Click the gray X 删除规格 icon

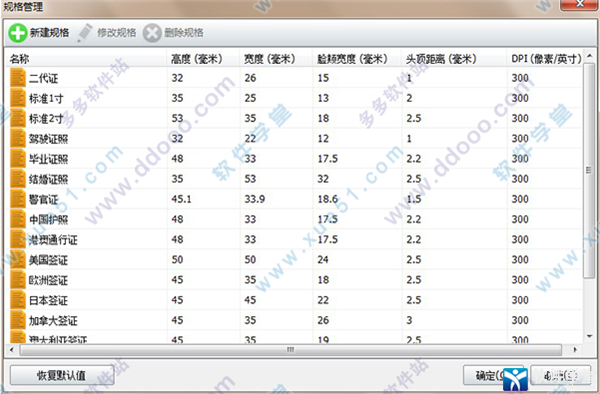point(152,33)
